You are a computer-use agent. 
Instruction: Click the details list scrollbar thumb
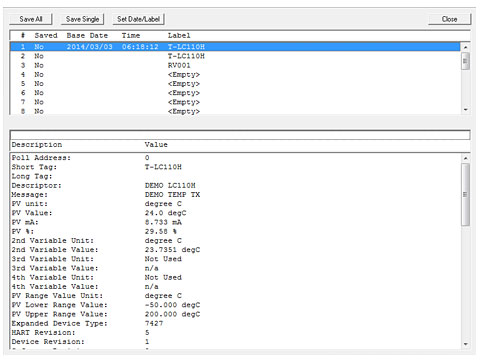(465, 195)
